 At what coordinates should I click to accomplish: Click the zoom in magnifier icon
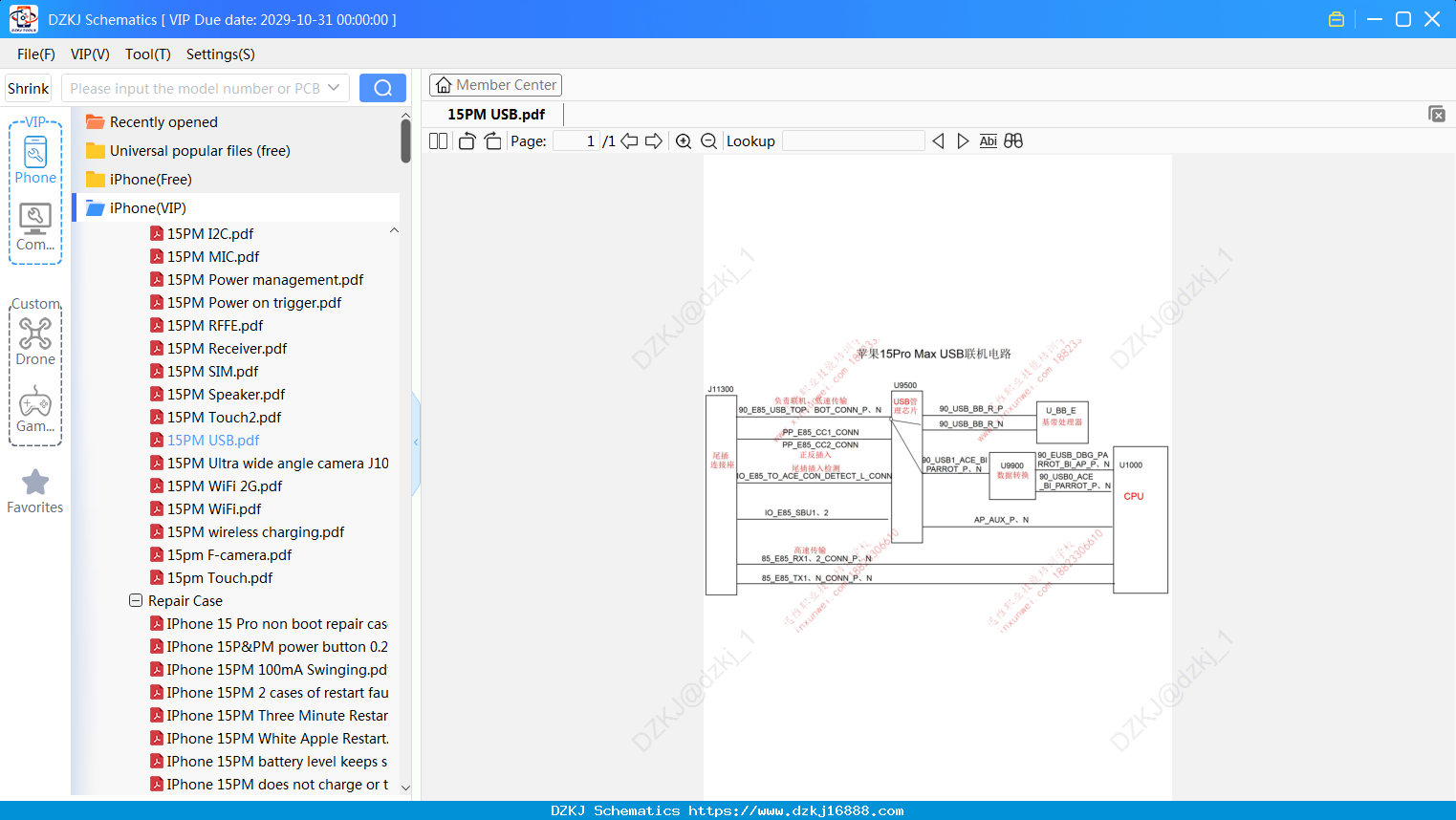pyautogui.click(x=684, y=141)
